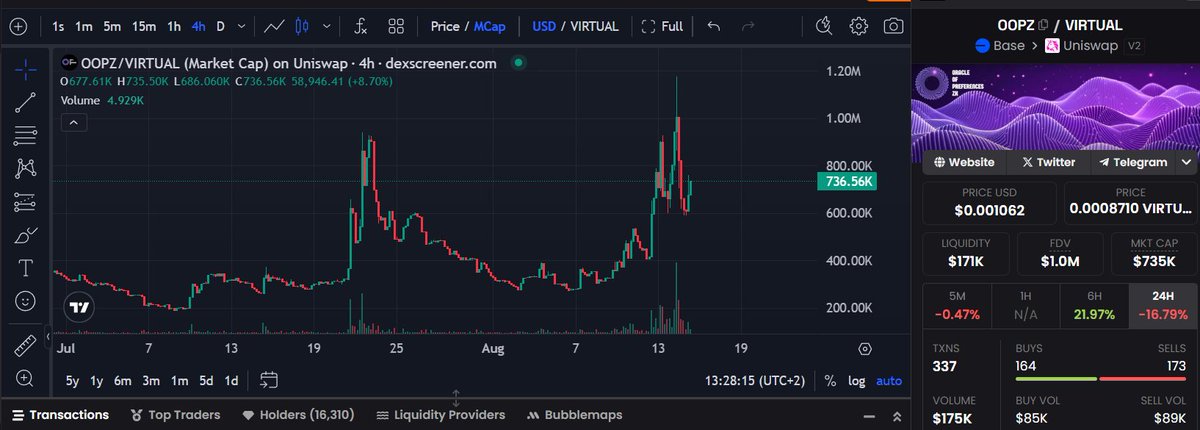
Task: Expand more social links chevron beside Telegram
Action: (1187, 162)
